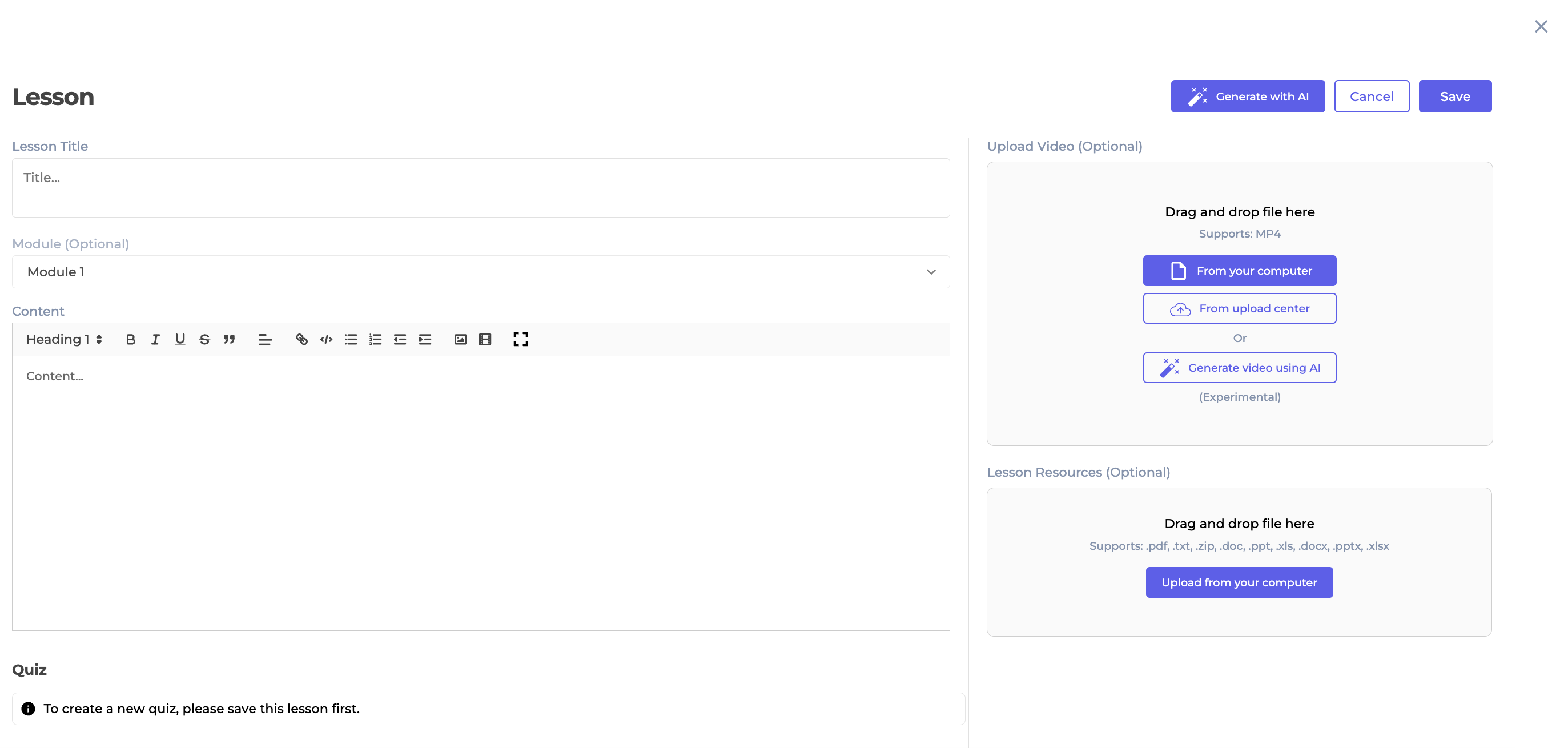Viewport: 1568px width, 748px height.
Task: Toggle underline text style
Action: click(179, 340)
